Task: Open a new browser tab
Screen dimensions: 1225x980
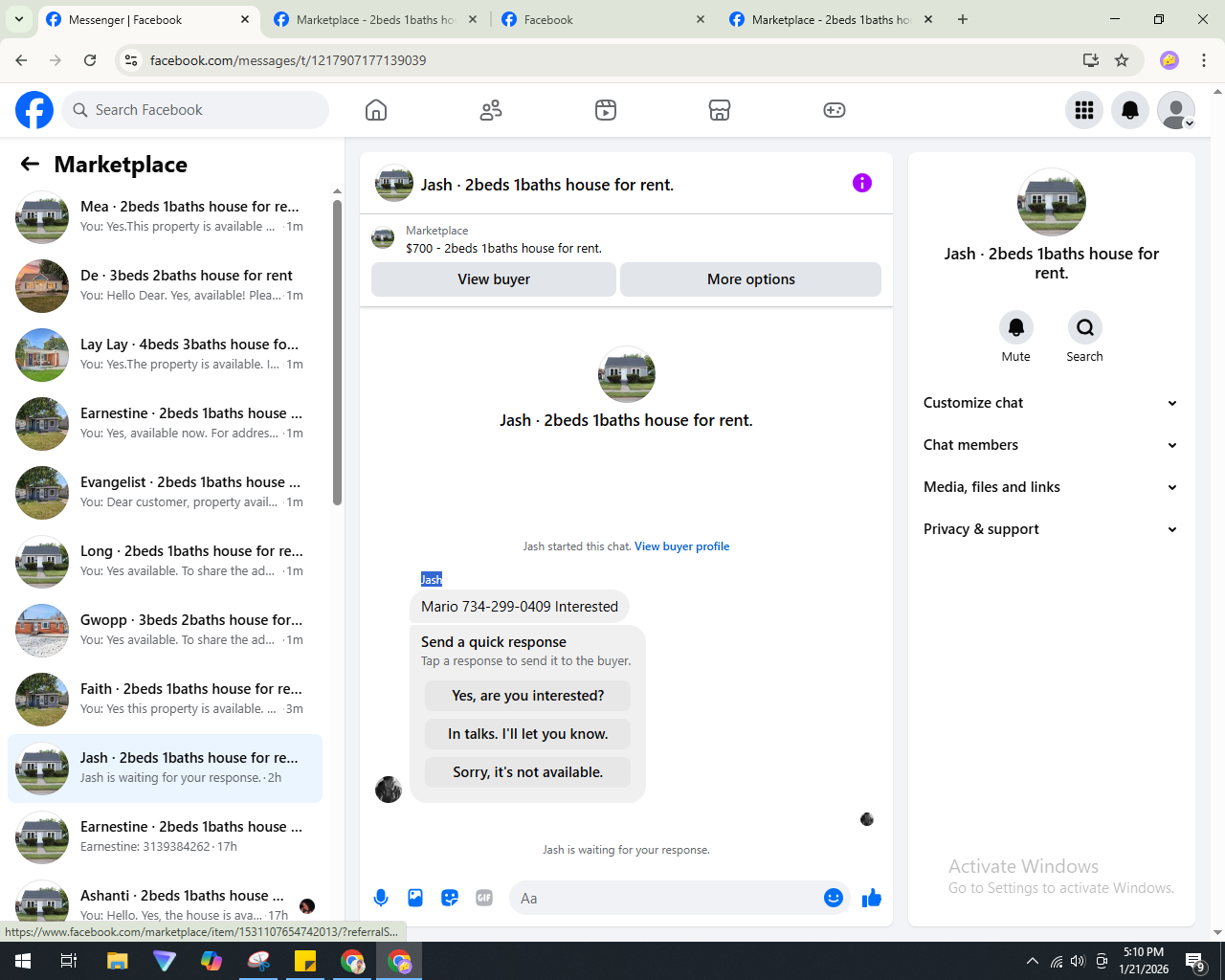Action: click(963, 19)
